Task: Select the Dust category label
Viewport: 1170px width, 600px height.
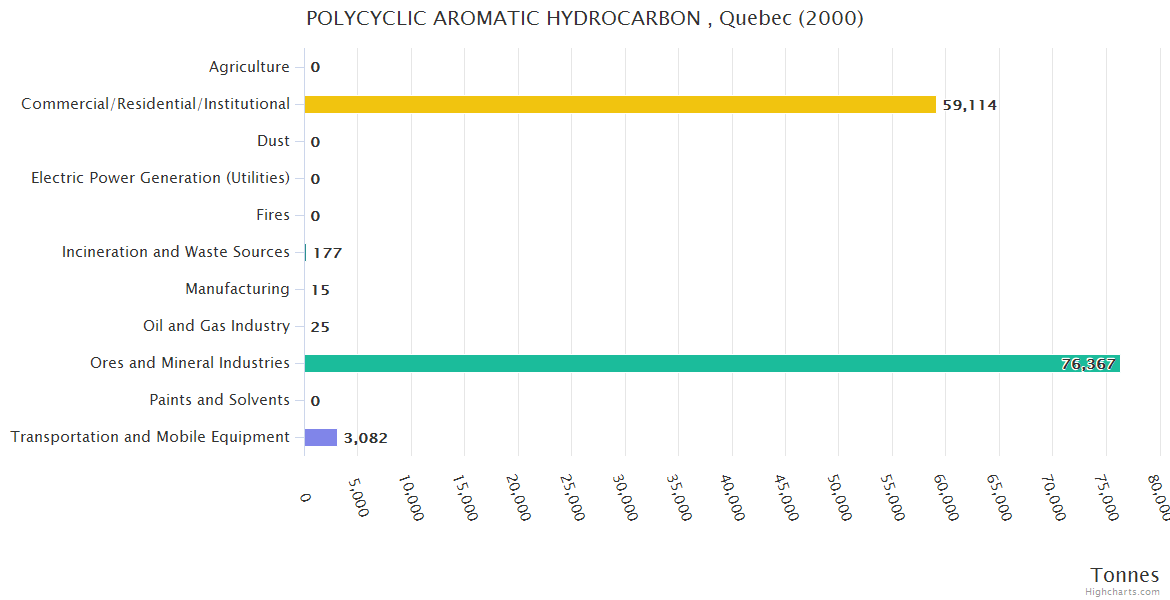Action: click(x=273, y=141)
